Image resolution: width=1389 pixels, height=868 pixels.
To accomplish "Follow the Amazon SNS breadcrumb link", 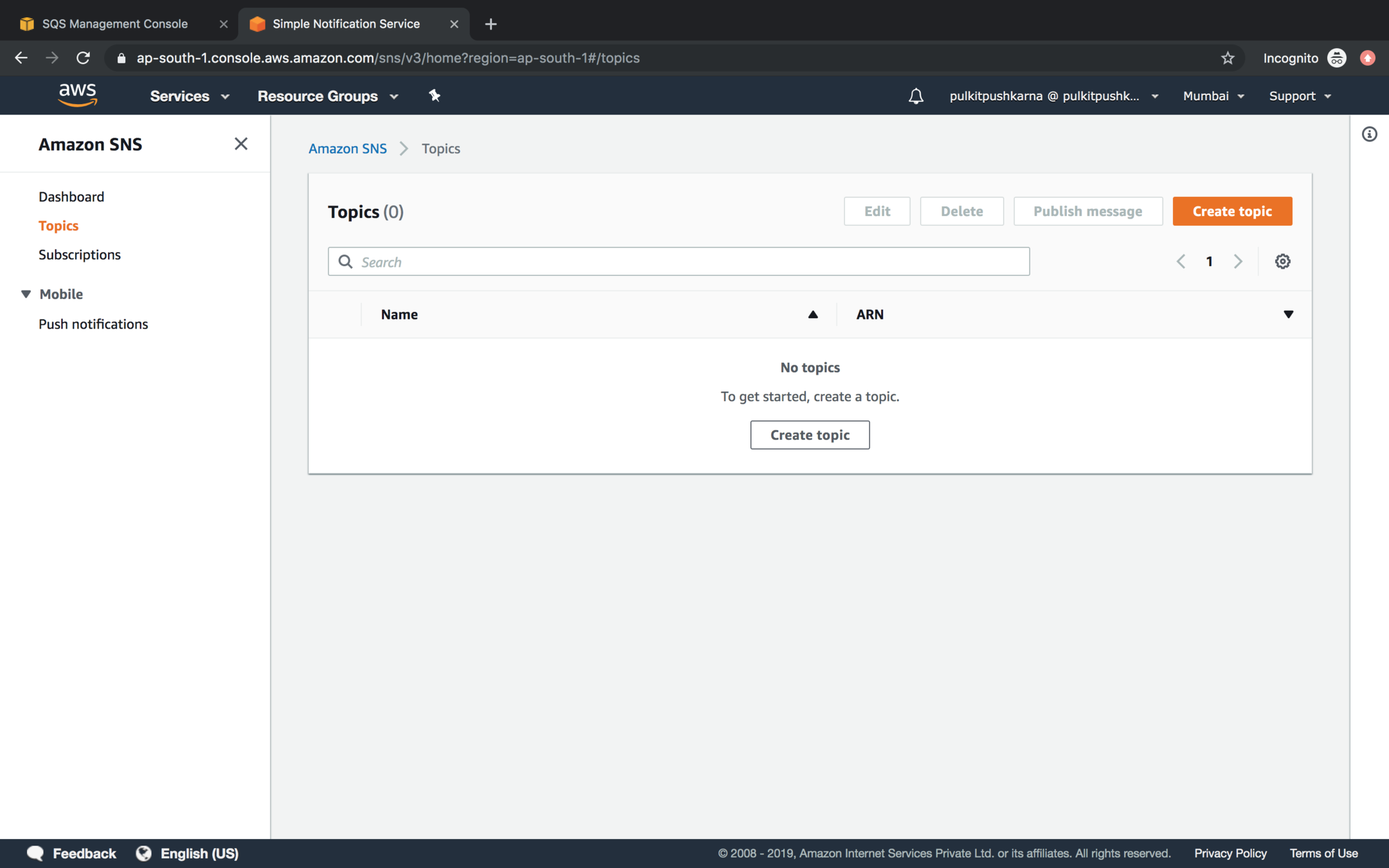I will pyautogui.click(x=347, y=149).
